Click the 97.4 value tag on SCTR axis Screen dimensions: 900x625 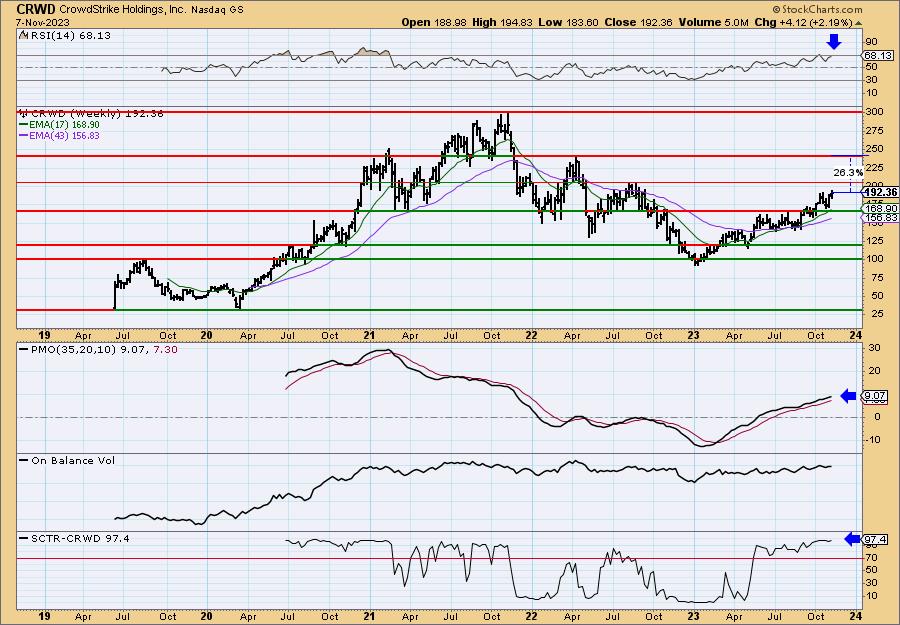(x=875, y=539)
